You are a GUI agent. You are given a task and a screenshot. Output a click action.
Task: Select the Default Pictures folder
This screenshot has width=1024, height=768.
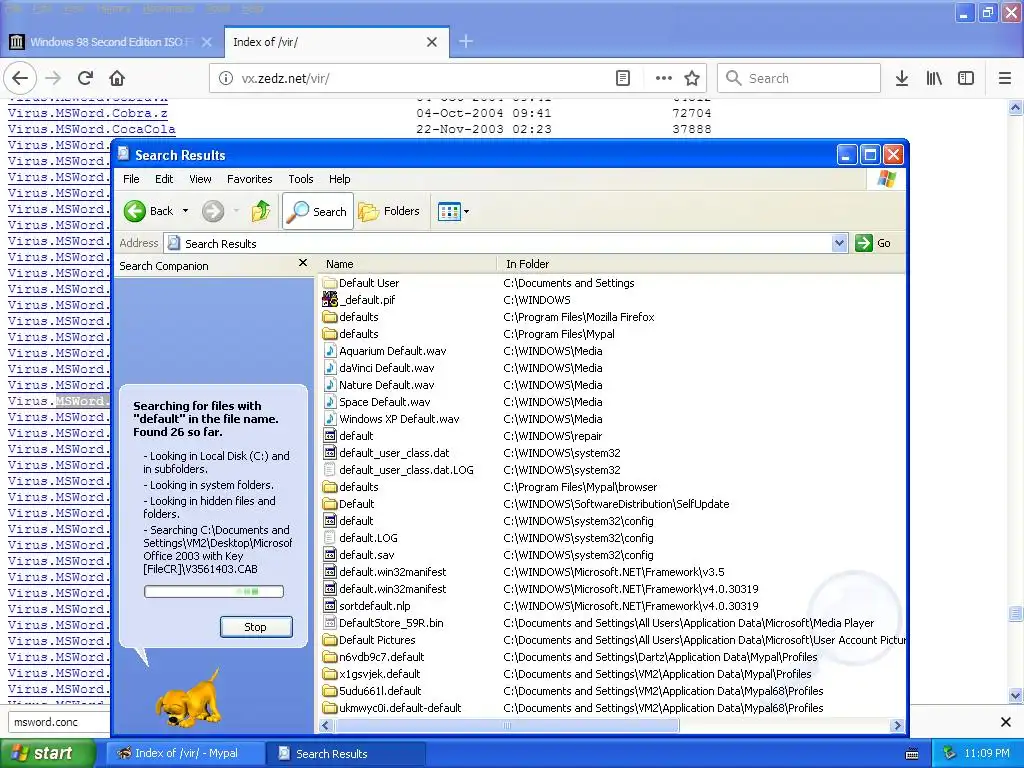pyautogui.click(x=377, y=640)
